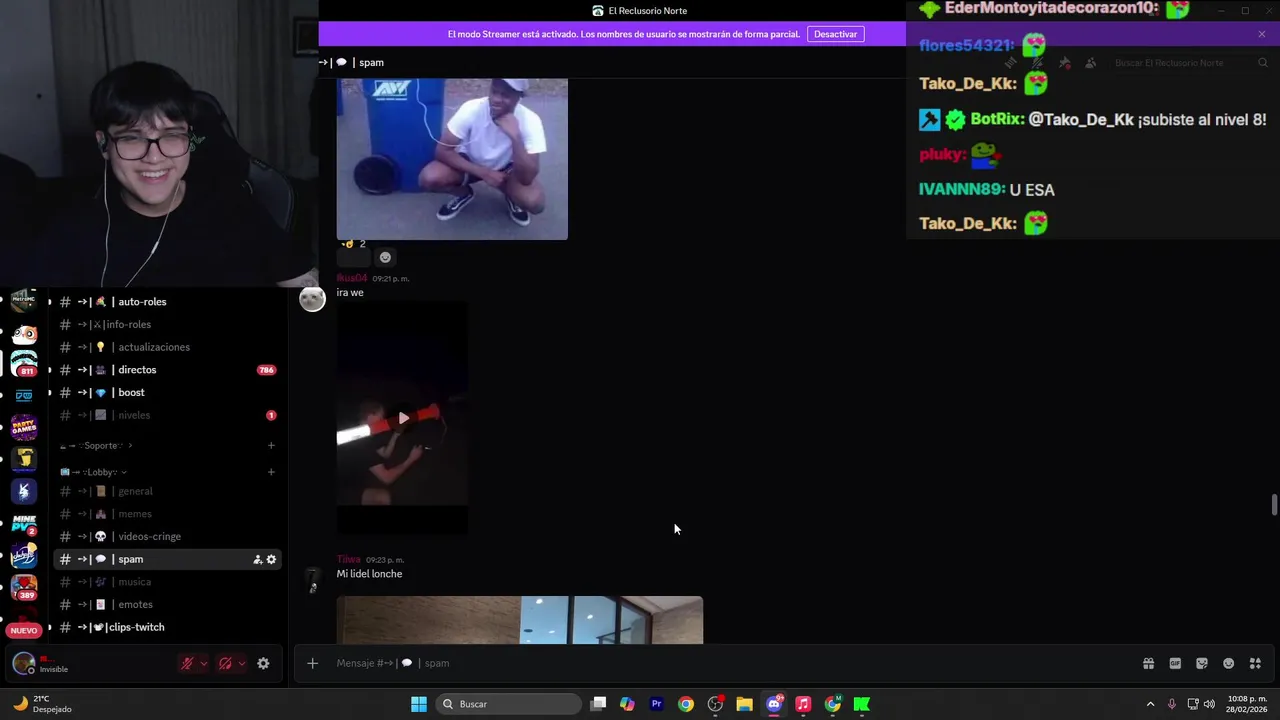Click the taskbar Buscar search box

[510, 704]
